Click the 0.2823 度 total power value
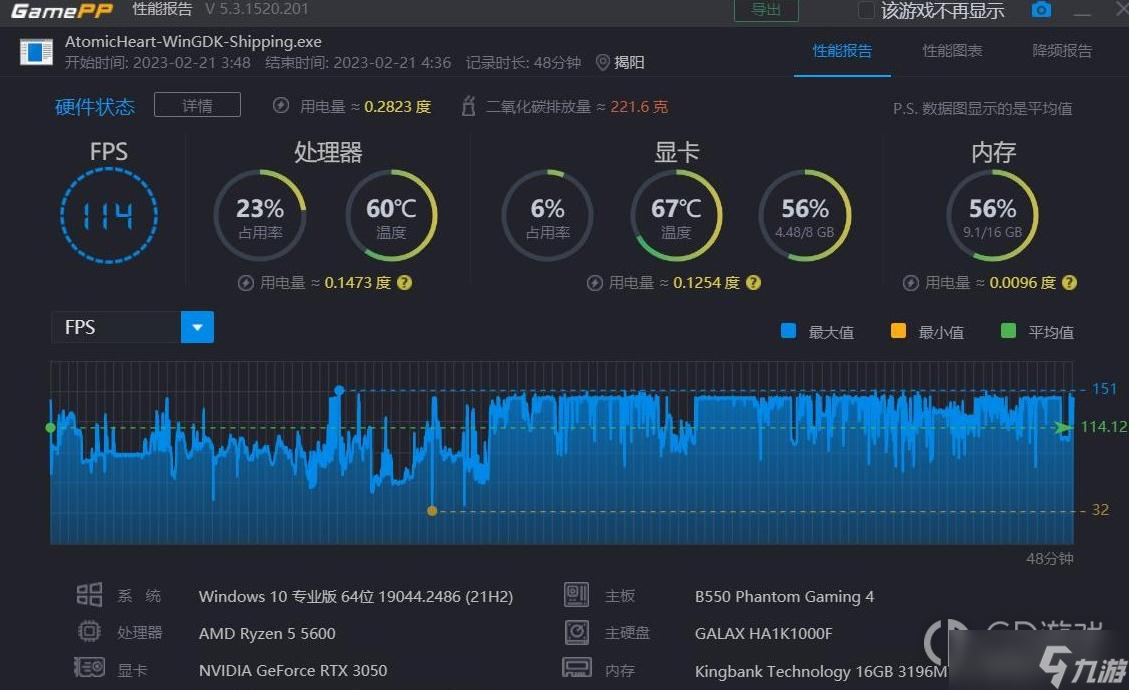The image size is (1129, 690). coord(397,107)
